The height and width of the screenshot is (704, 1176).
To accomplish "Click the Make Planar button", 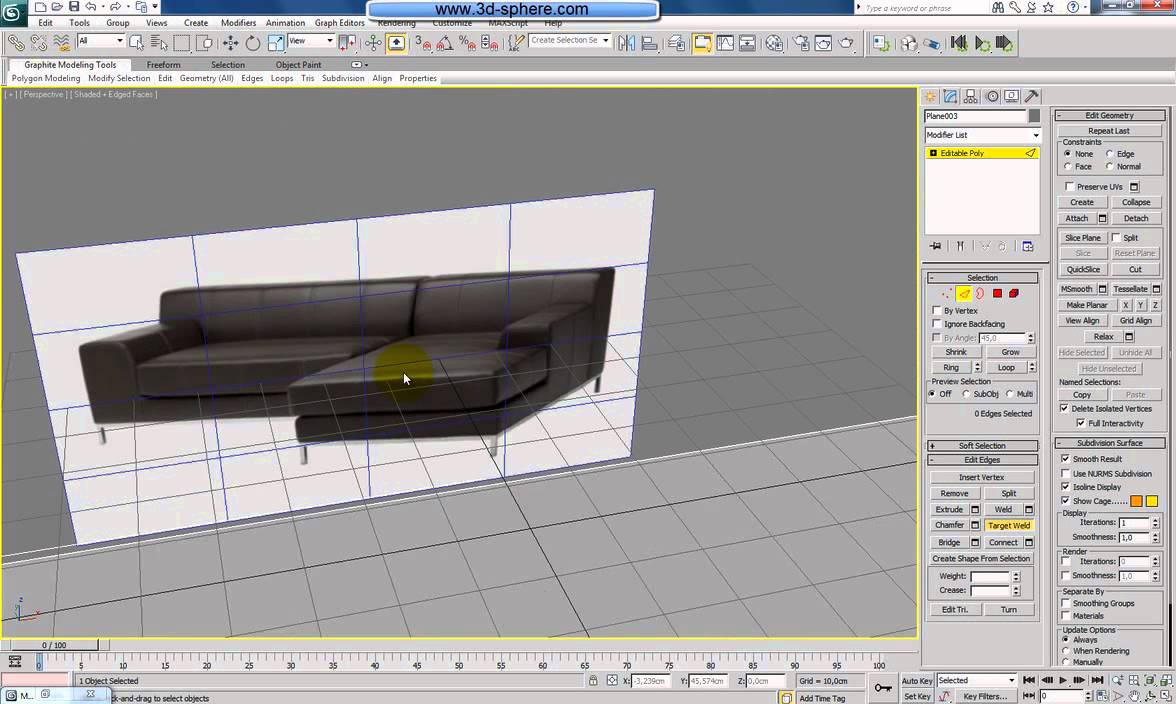I will (x=1087, y=305).
